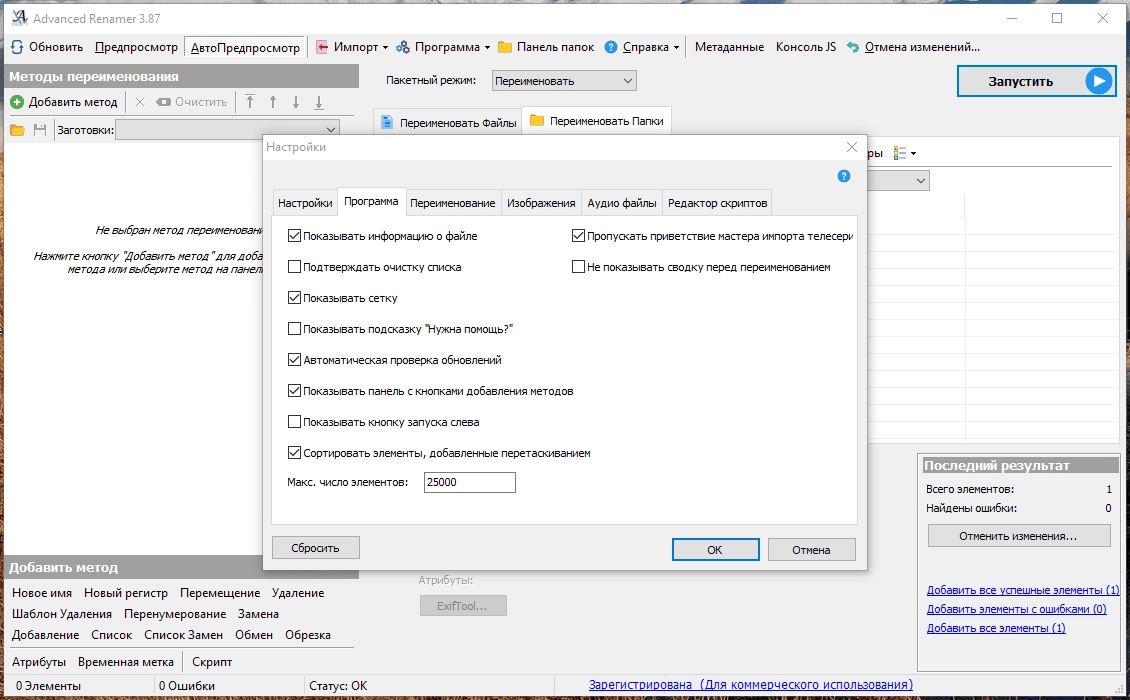Screen dimensions: 1130x700
Task: Move method to bottom arrow icon
Action: [x=319, y=102]
